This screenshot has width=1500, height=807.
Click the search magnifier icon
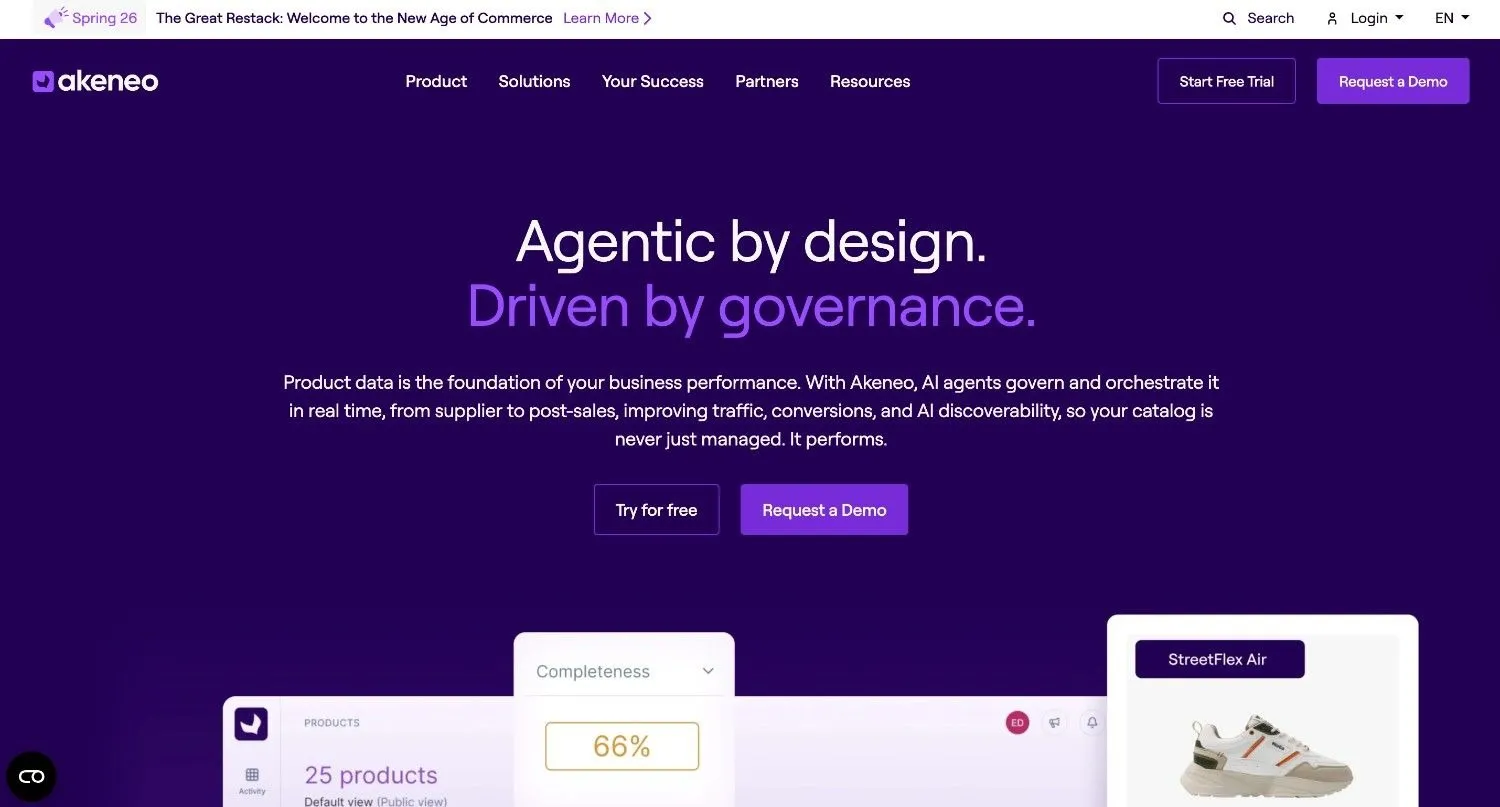(x=1229, y=18)
